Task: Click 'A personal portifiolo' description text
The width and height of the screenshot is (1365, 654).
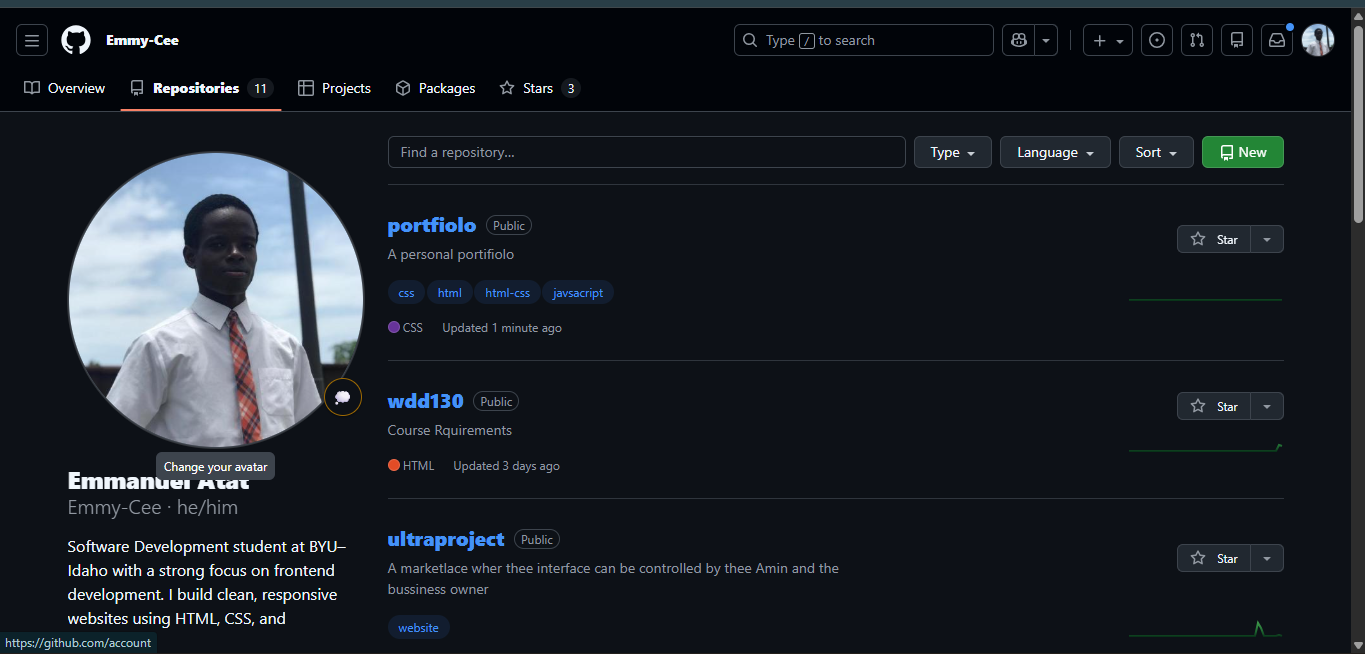Action: [451, 254]
